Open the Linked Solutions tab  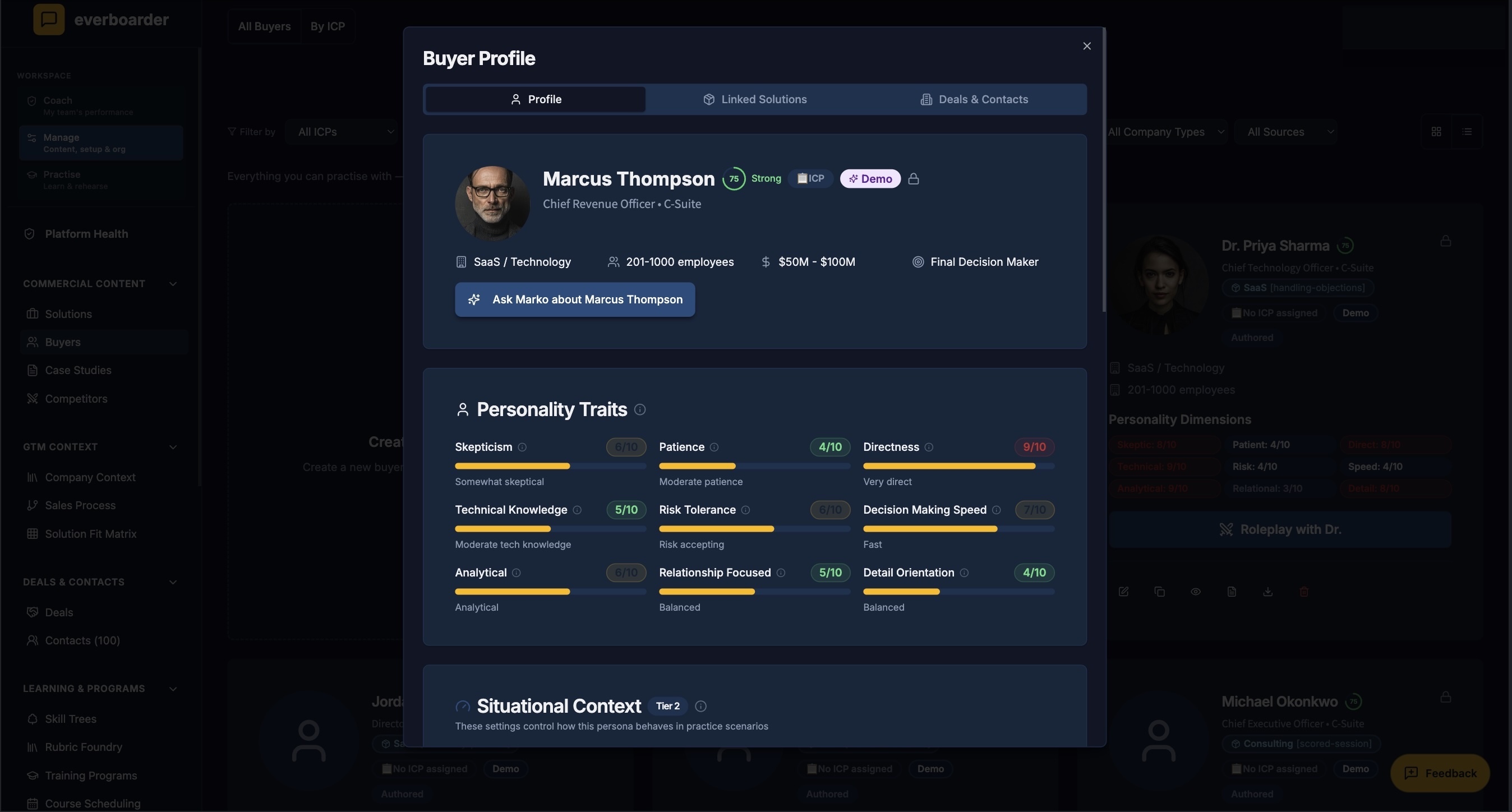pyautogui.click(x=755, y=99)
